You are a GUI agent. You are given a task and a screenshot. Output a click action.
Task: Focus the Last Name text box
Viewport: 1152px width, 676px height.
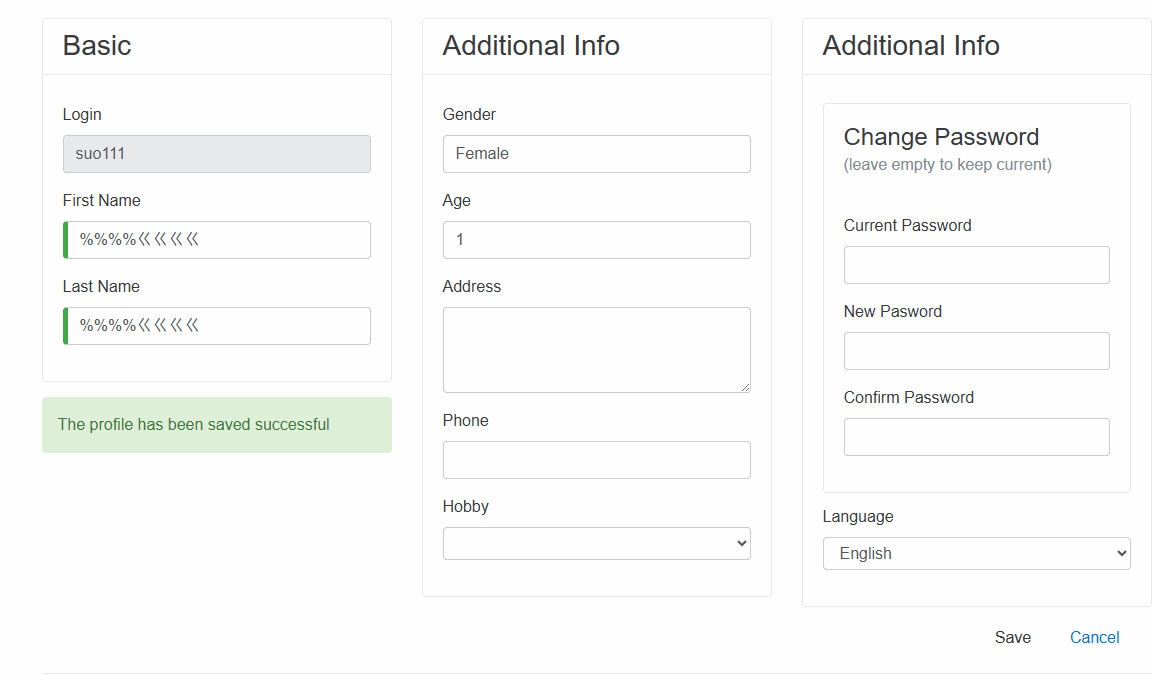tap(217, 326)
